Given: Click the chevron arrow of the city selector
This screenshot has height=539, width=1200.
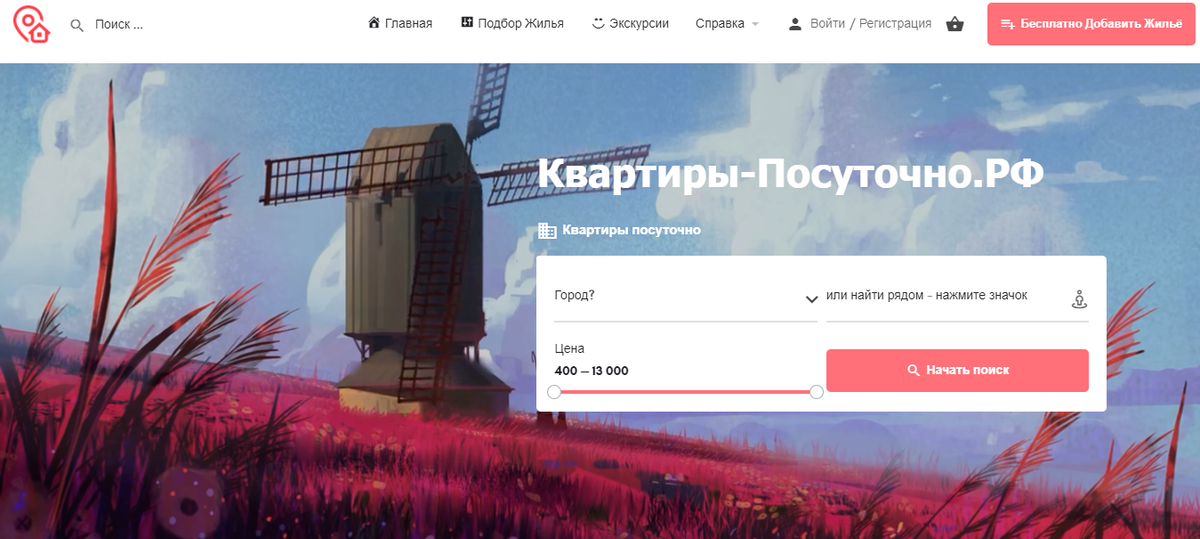Looking at the screenshot, I should [x=811, y=299].
